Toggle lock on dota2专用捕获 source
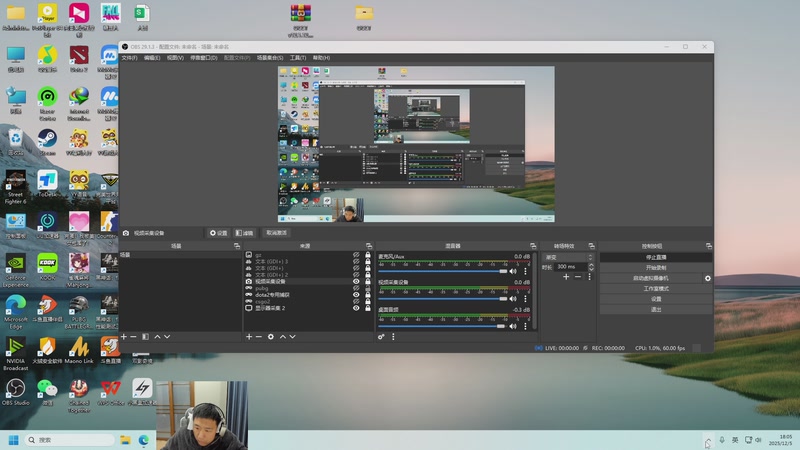Image resolution: width=800 pixels, height=450 pixels. [368, 295]
